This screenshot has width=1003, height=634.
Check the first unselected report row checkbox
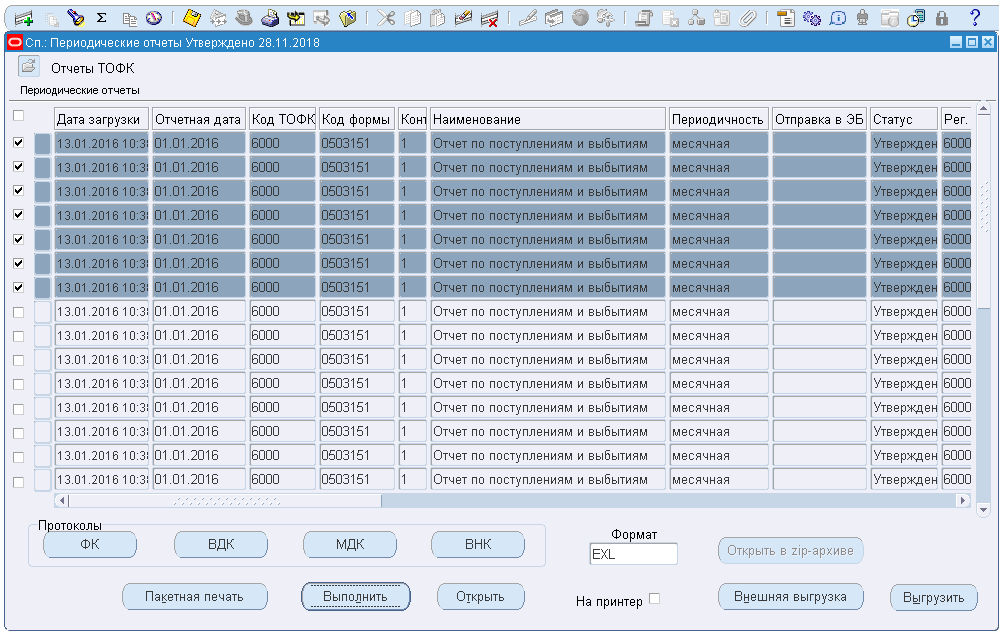tap(18, 312)
